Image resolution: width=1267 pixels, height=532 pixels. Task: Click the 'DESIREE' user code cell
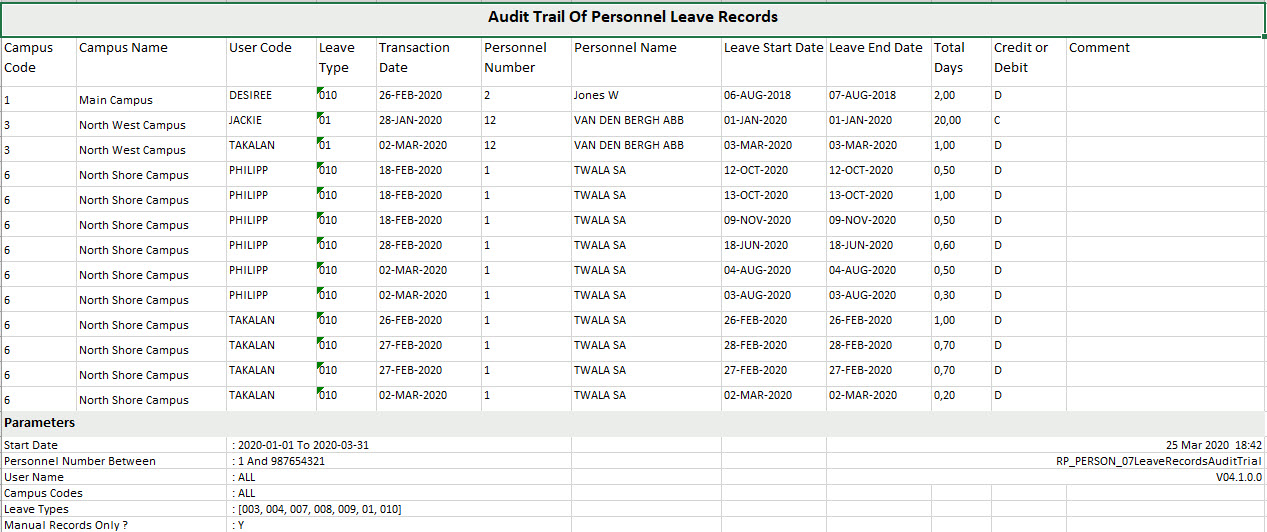click(250, 96)
